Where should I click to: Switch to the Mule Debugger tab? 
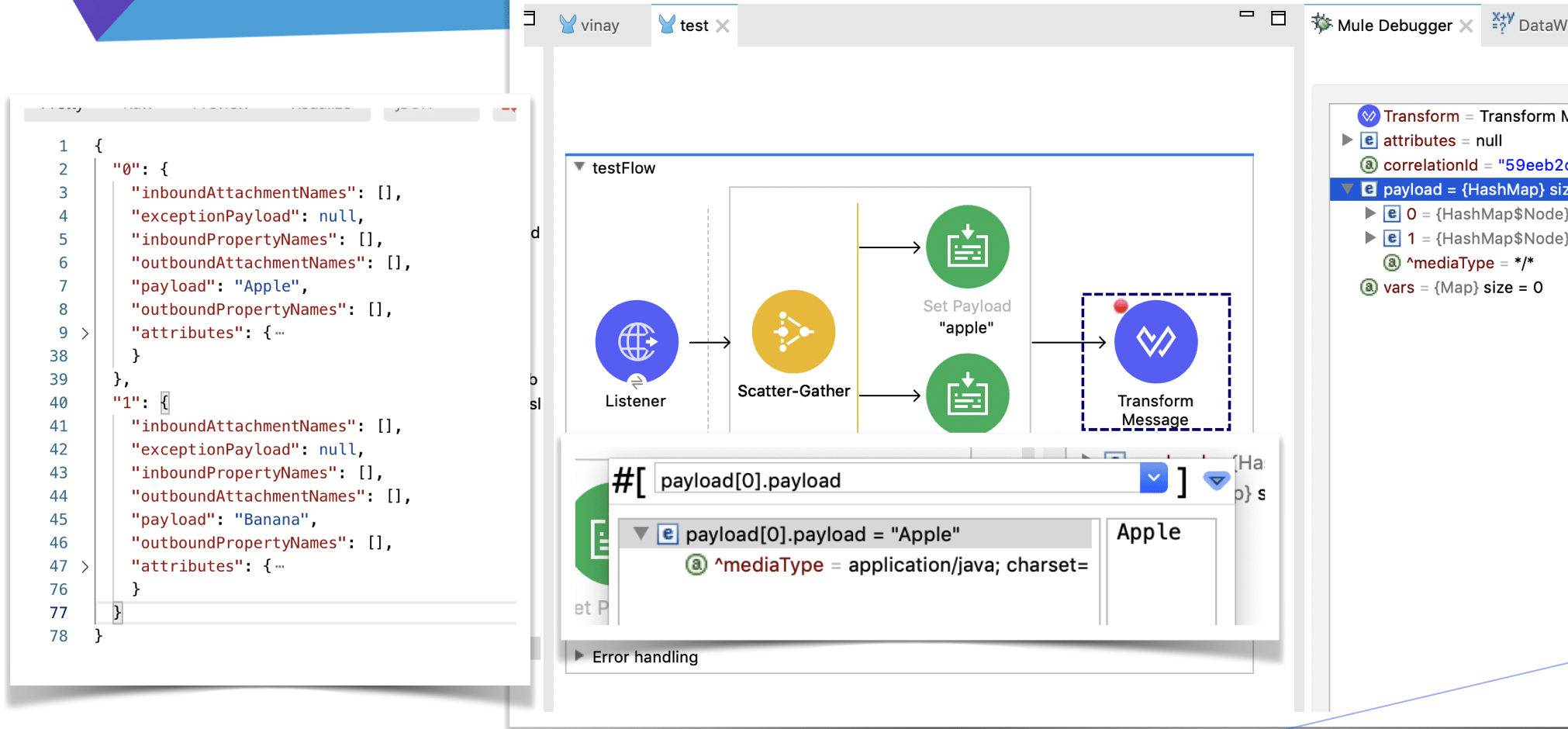point(1394,26)
